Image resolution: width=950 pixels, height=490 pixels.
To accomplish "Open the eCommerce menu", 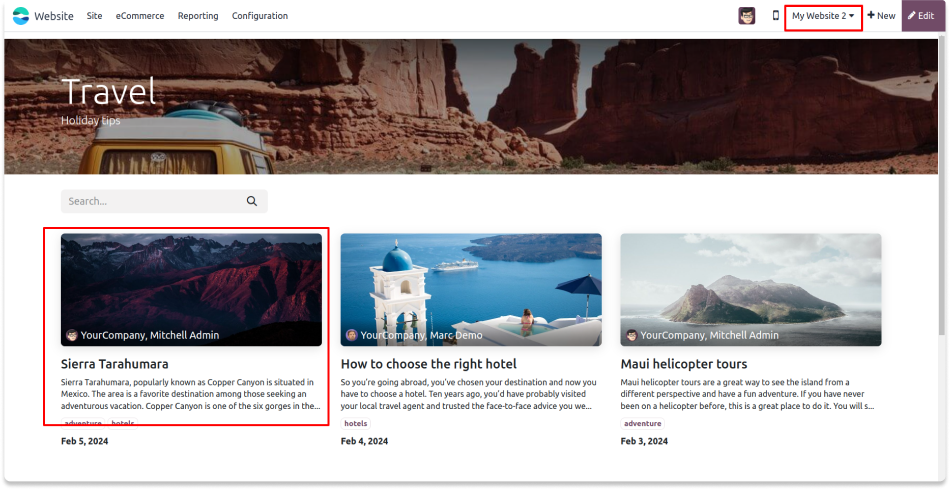I will [140, 16].
